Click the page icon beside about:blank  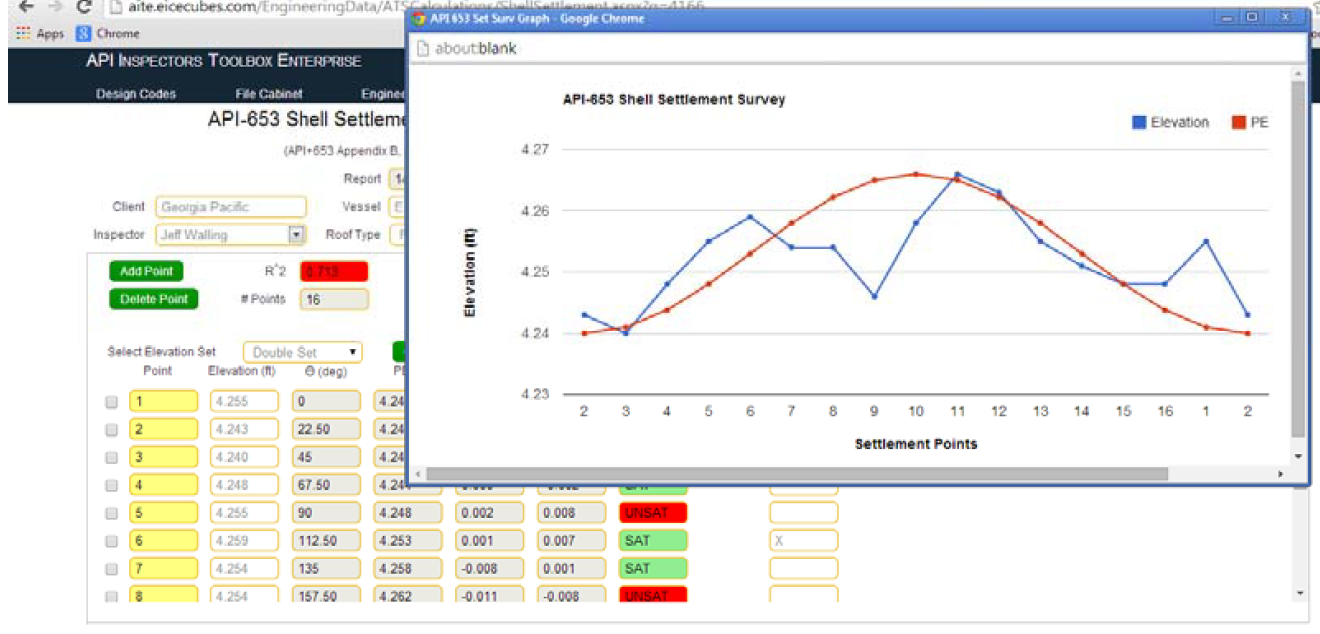[x=423, y=48]
